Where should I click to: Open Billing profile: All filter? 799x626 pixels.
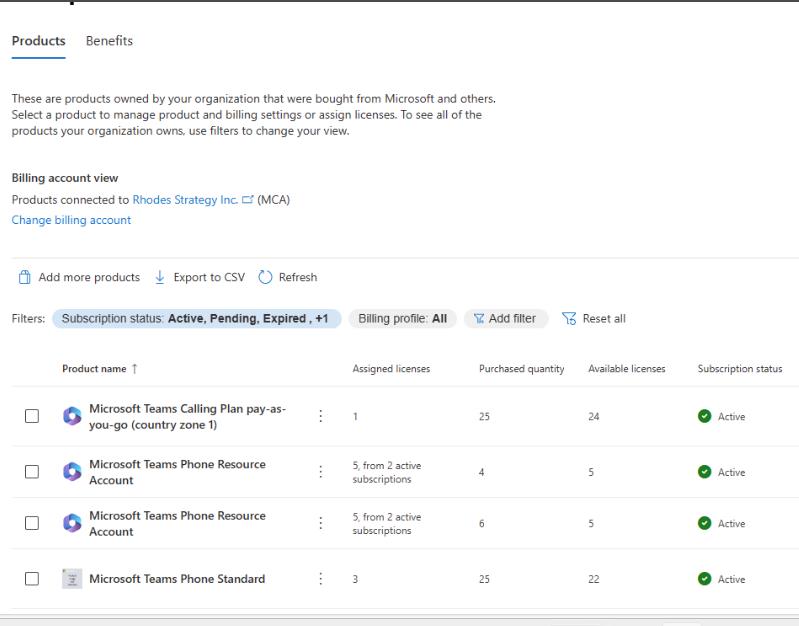click(x=403, y=319)
